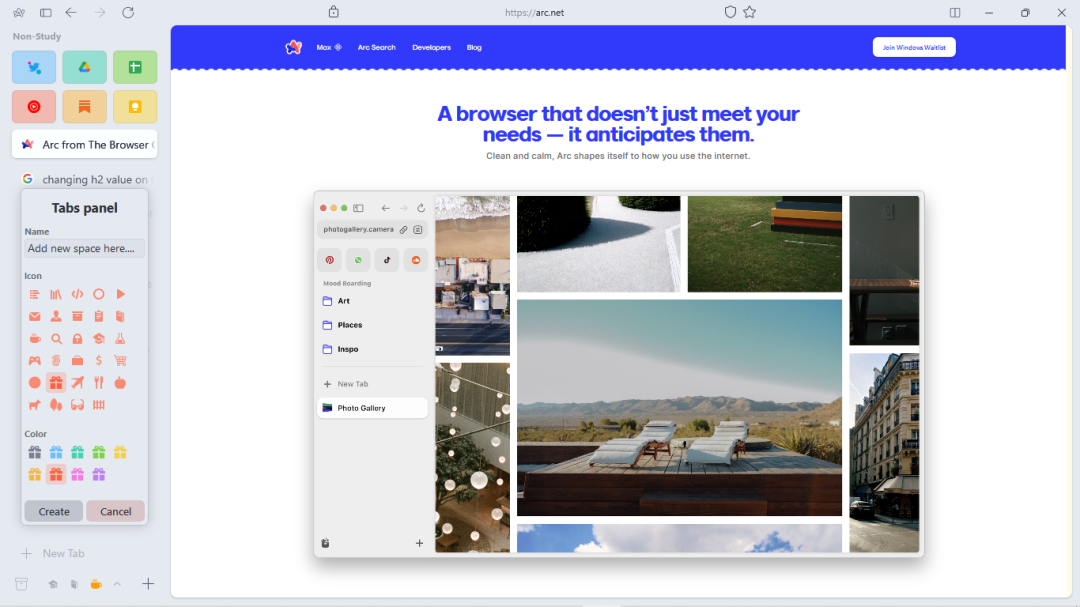The width and height of the screenshot is (1080, 607).
Task: Open the Google Keep pinned tile
Action: click(135, 106)
